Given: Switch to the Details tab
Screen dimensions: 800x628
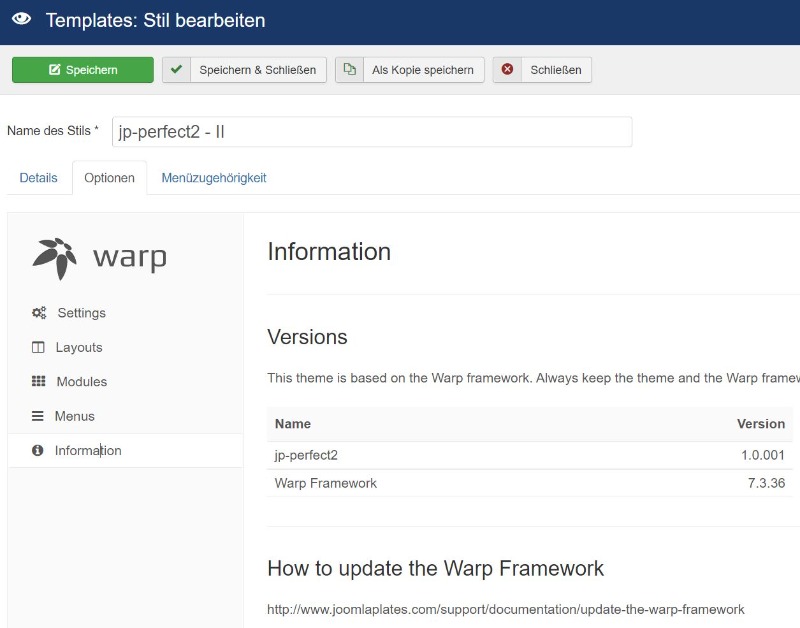Looking at the screenshot, I should tap(38, 178).
